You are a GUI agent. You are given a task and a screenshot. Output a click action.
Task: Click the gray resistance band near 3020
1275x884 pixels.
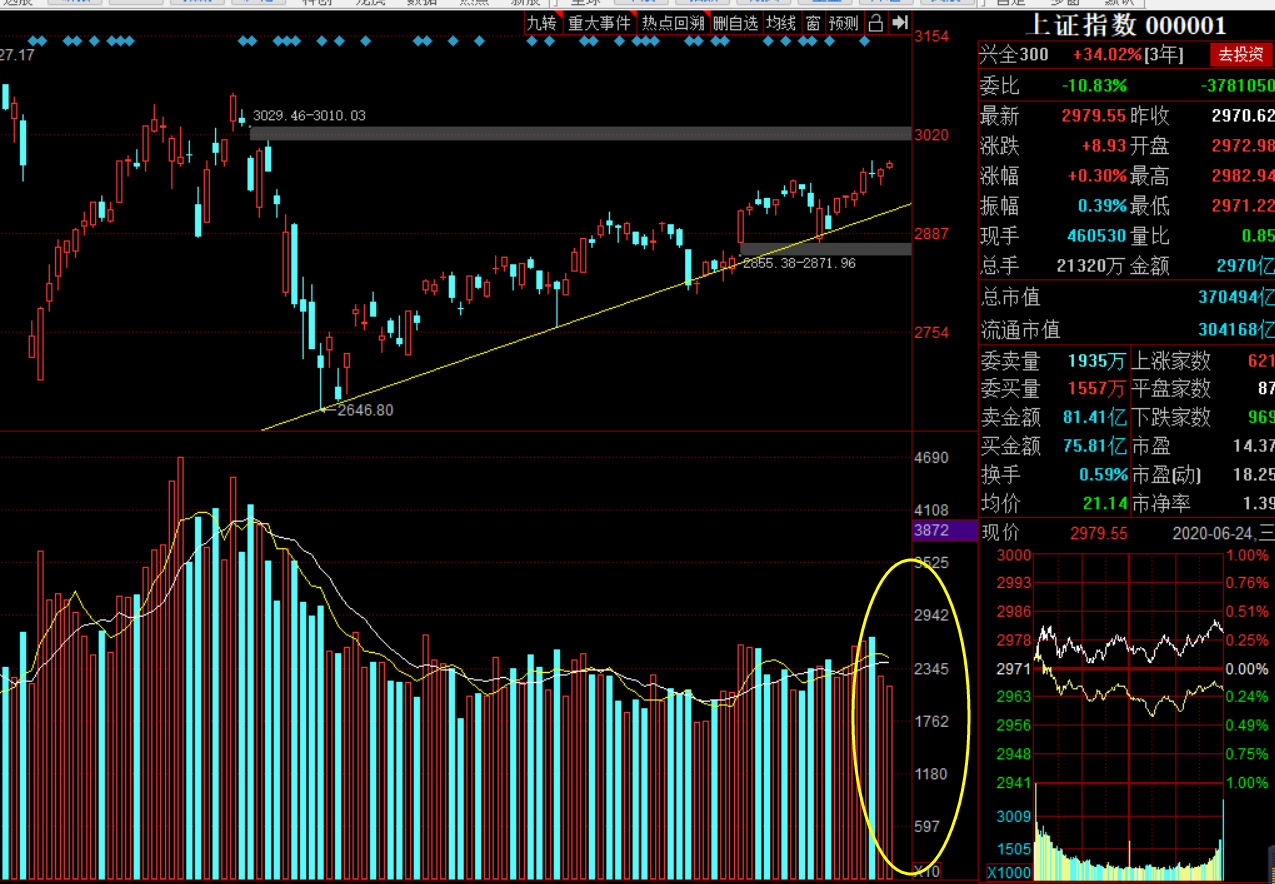tap(580, 133)
